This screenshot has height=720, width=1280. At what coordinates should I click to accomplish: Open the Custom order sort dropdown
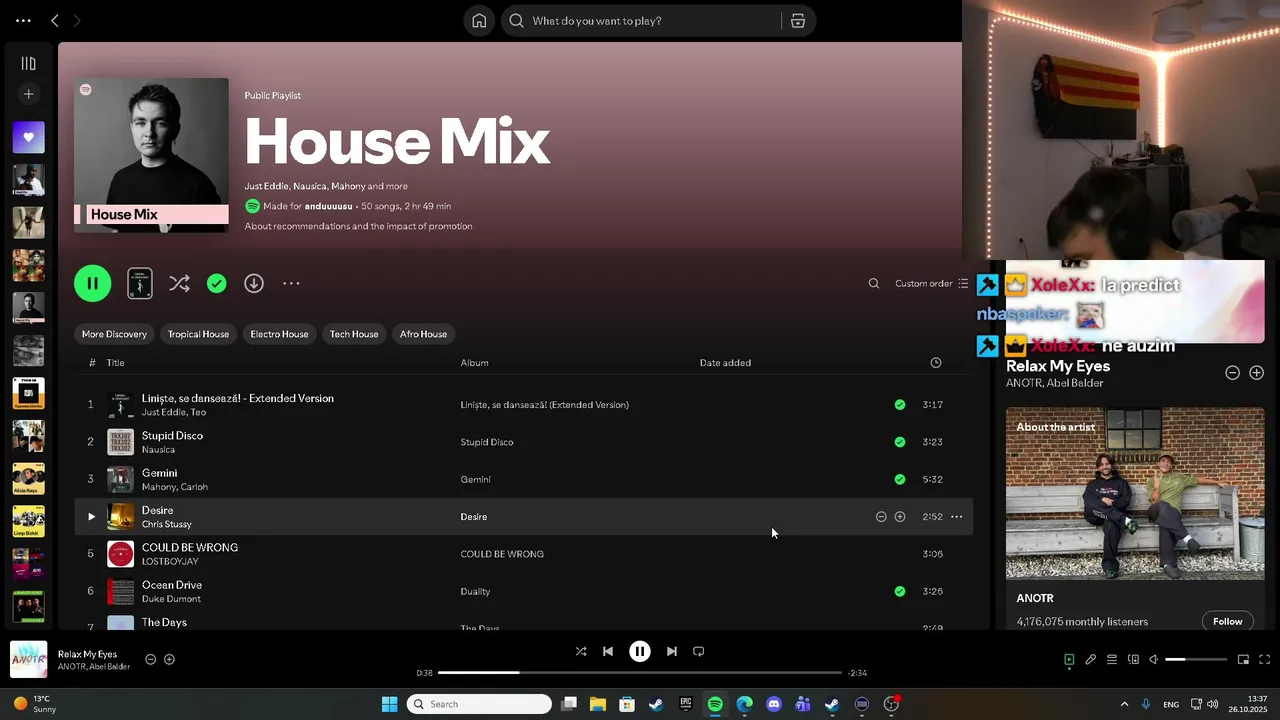click(x=932, y=283)
